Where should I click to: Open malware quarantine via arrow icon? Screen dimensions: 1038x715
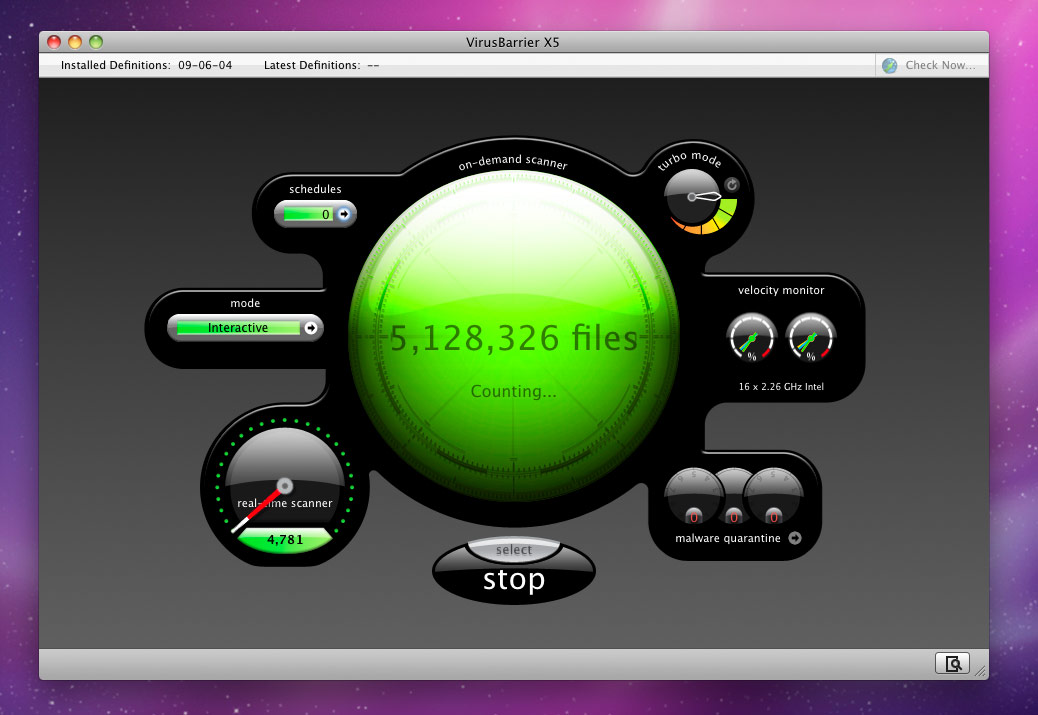coord(795,538)
